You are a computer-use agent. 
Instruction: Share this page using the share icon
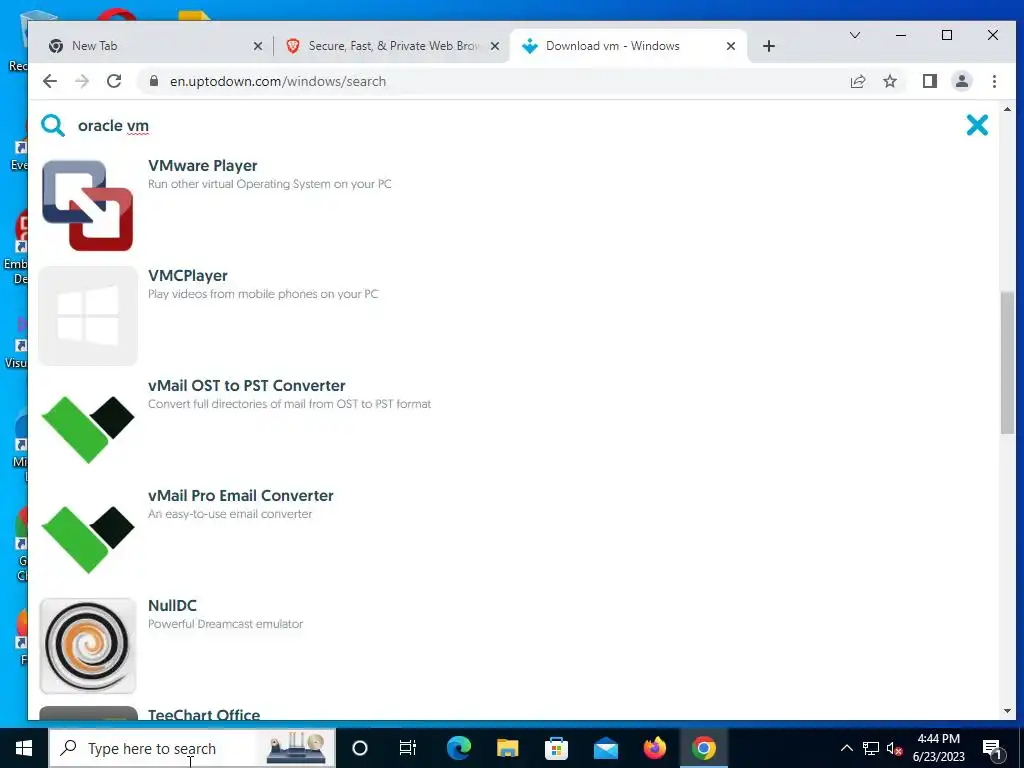coord(857,81)
